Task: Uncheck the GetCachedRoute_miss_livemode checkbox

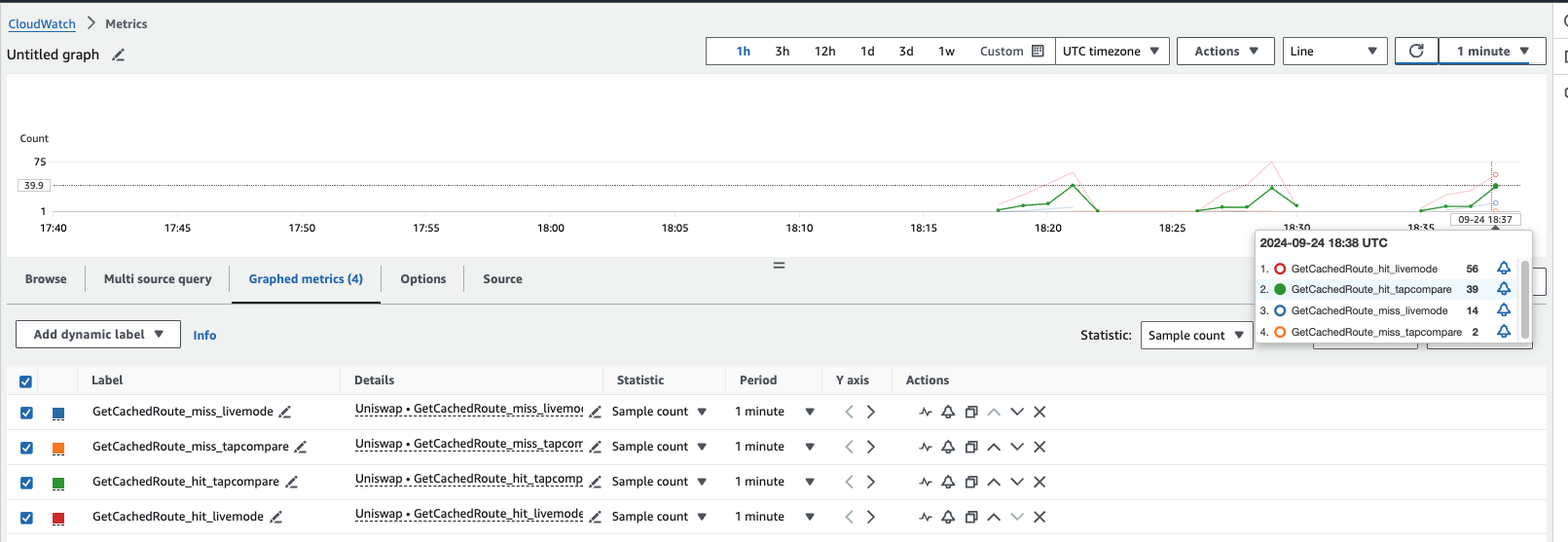Action: click(x=26, y=414)
